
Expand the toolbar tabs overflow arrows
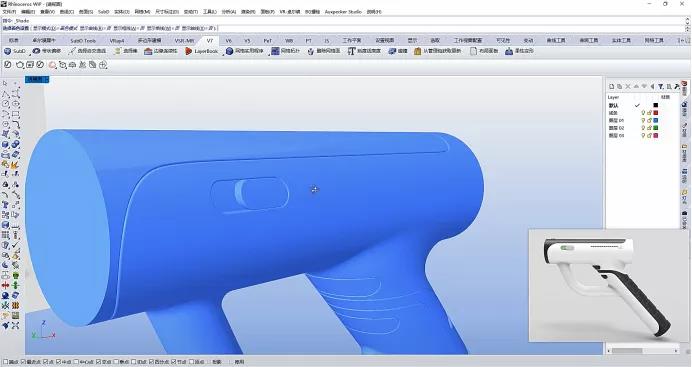(x=682, y=40)
